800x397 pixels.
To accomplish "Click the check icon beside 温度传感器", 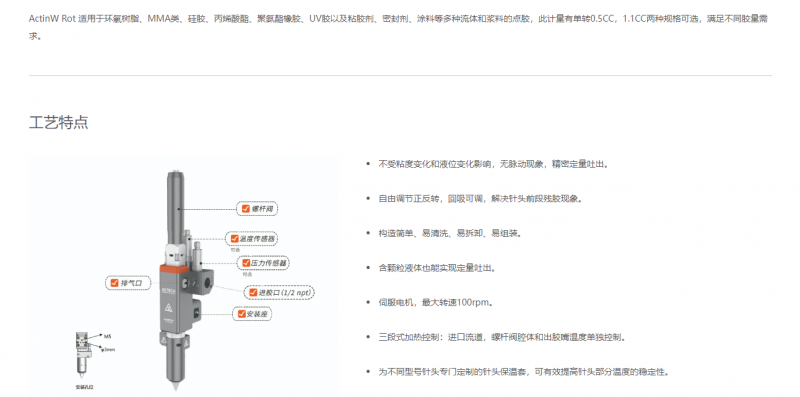I will [234, 238].
